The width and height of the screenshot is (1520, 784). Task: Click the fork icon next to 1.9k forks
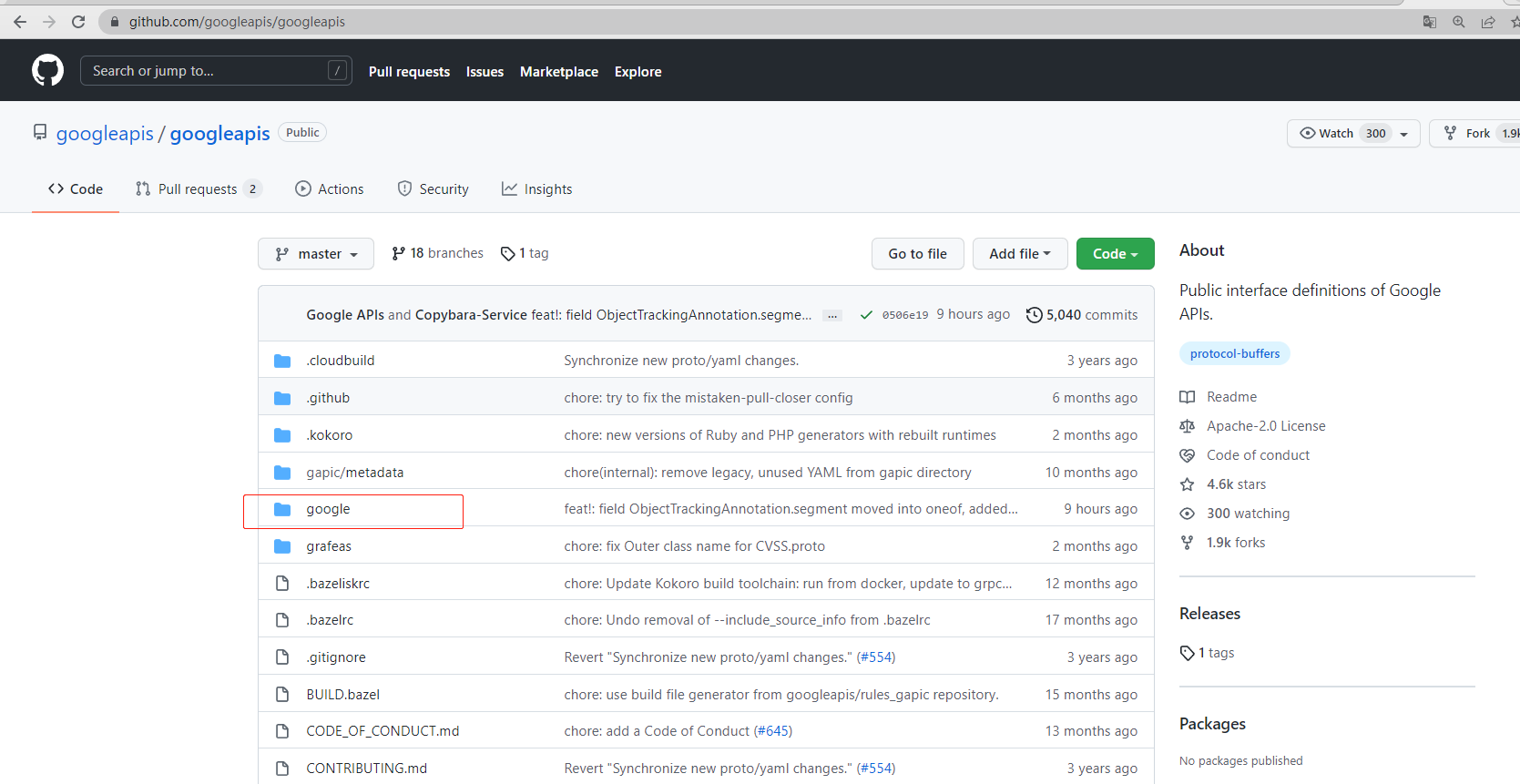pyautogui.click(x=1187, y=543)
